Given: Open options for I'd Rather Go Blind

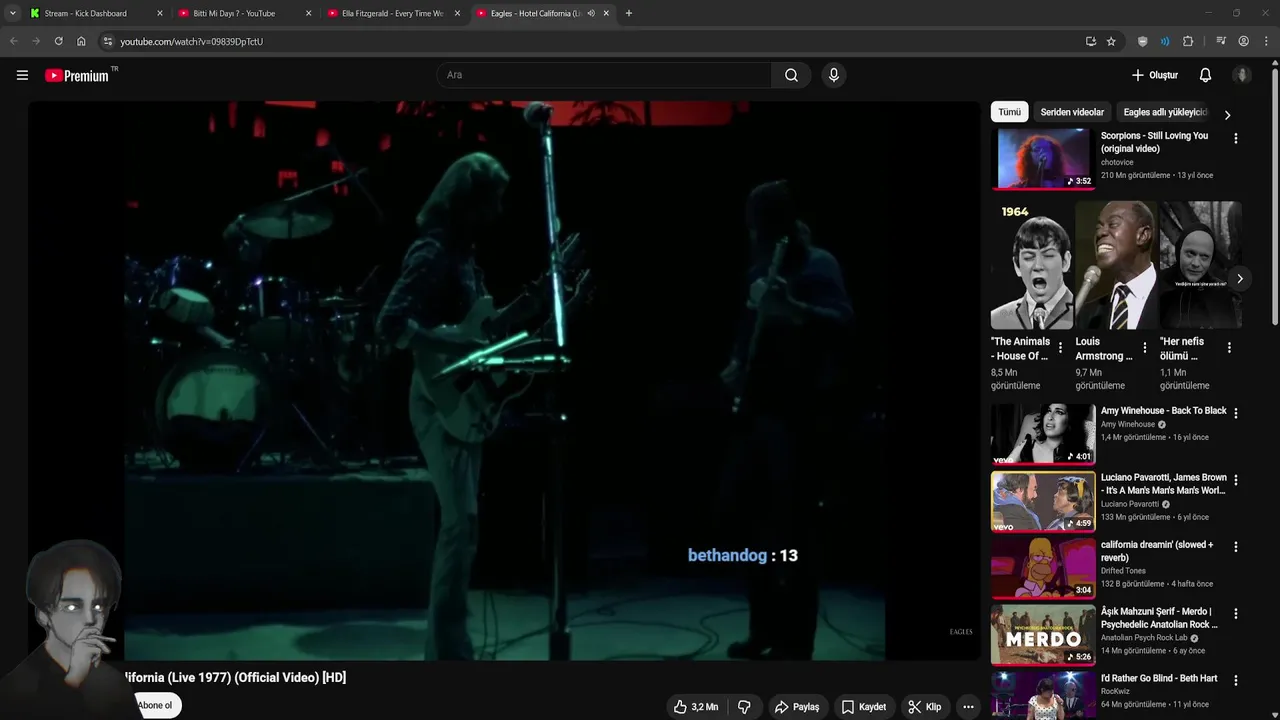Looking at the screenshot, I should click(x=1235, y=681).
